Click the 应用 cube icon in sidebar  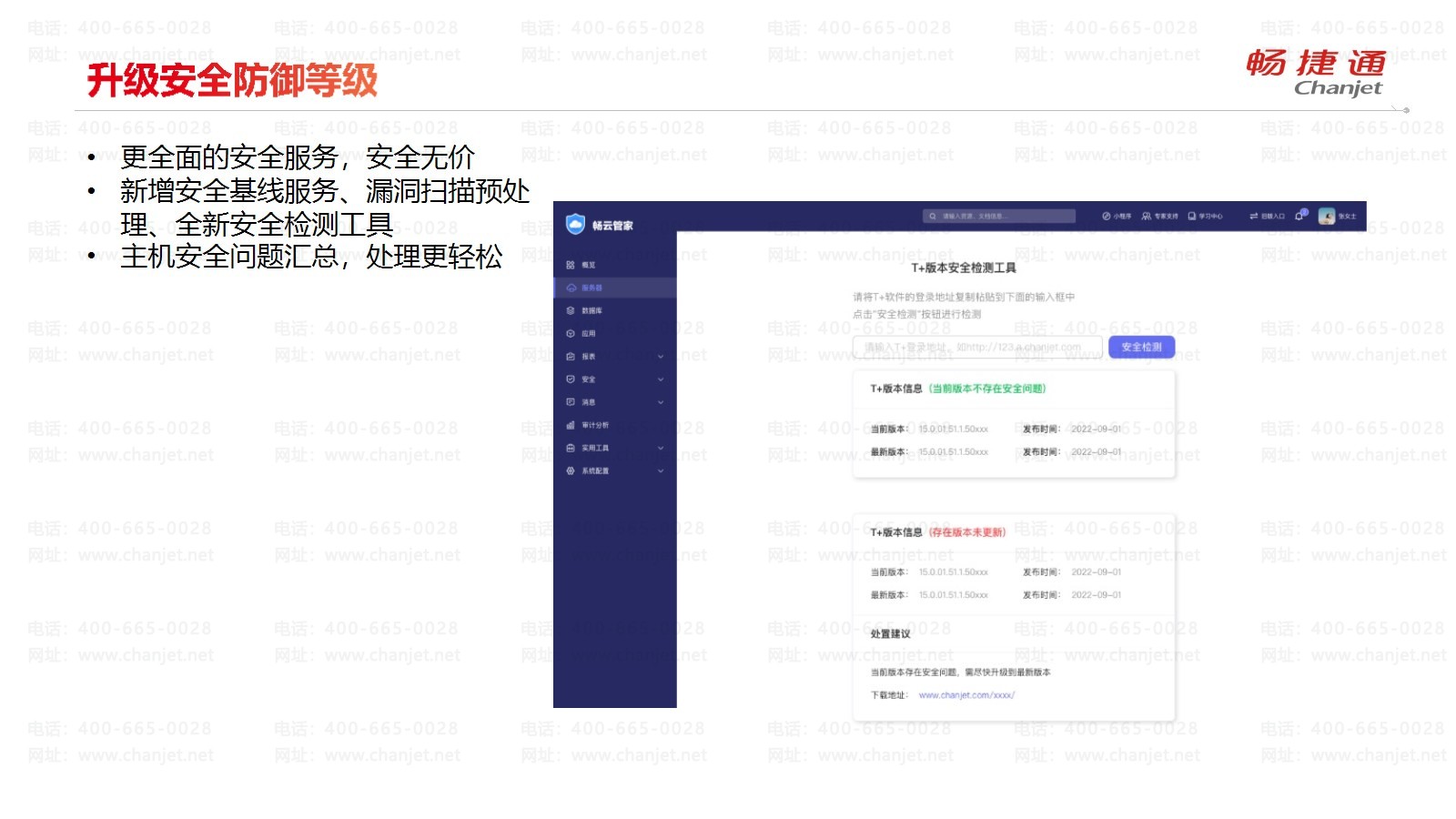(571, 333)
